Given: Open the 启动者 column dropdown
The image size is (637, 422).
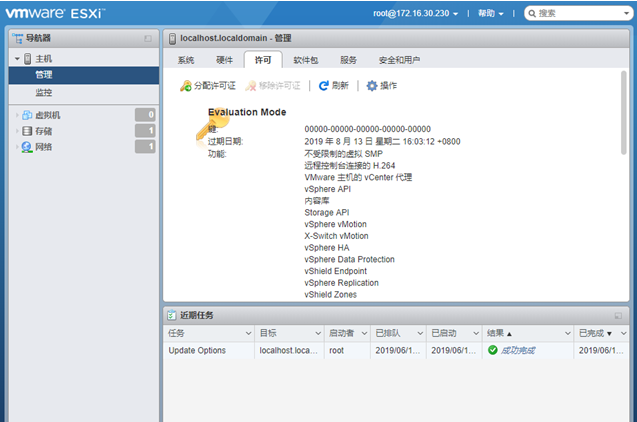Looking at the screenshot, I should [x=364, y=333].
